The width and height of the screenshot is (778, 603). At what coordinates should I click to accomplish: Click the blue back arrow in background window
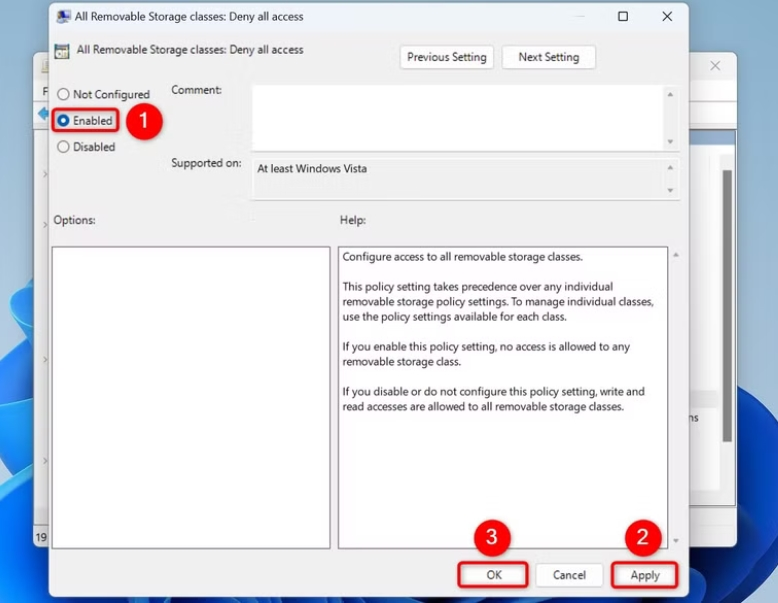click(x=43, y=114)
